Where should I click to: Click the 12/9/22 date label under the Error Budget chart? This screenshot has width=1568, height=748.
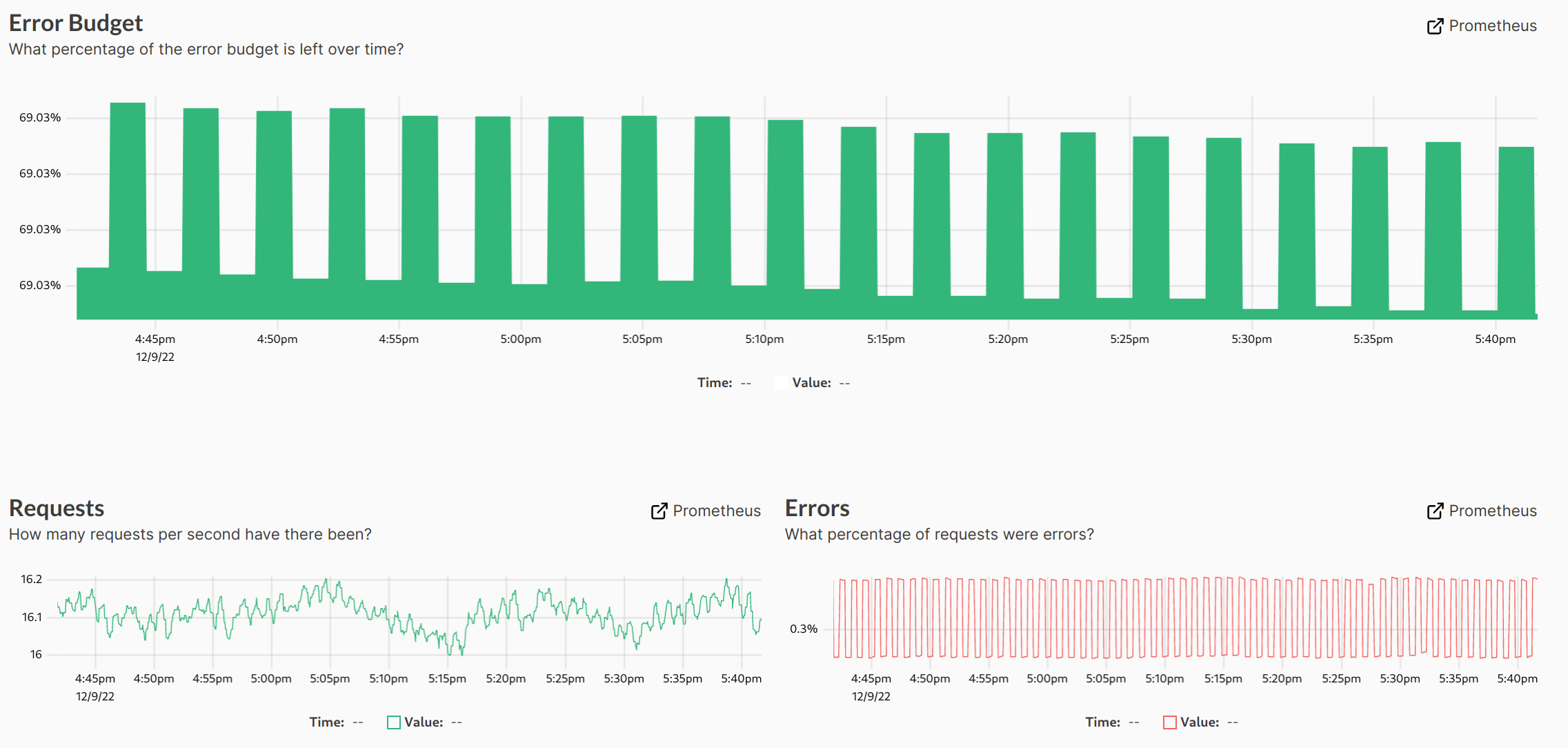pyautogui.click(x=155, y=357)
